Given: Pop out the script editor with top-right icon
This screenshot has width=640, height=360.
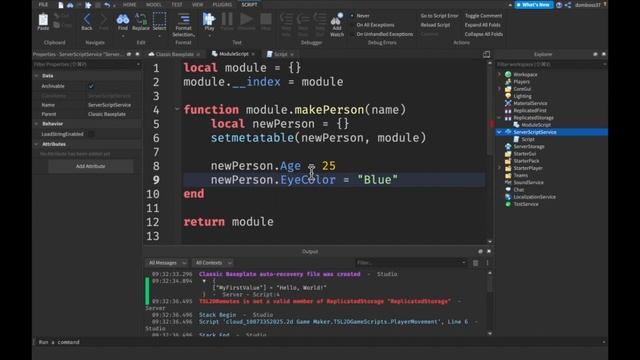Looking at the screenshot, I should 486,54.
